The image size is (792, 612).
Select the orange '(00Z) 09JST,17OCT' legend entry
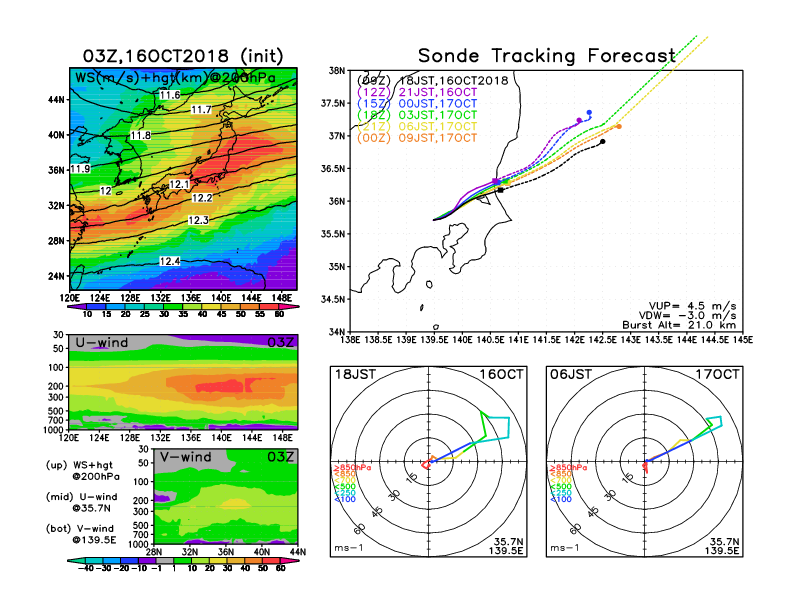(417, 138)
